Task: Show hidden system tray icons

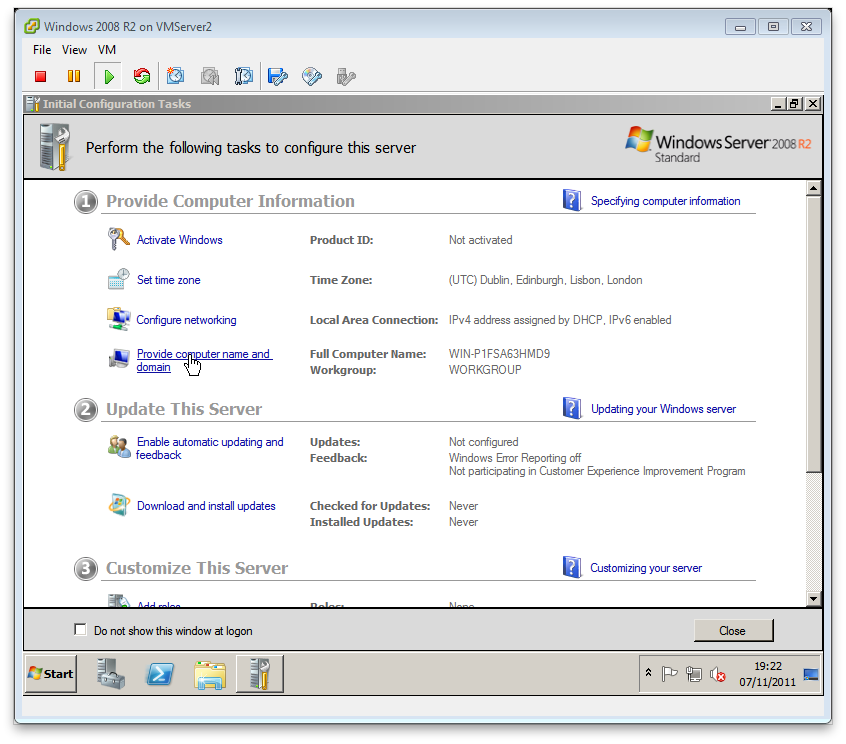Action: [649, 674]
